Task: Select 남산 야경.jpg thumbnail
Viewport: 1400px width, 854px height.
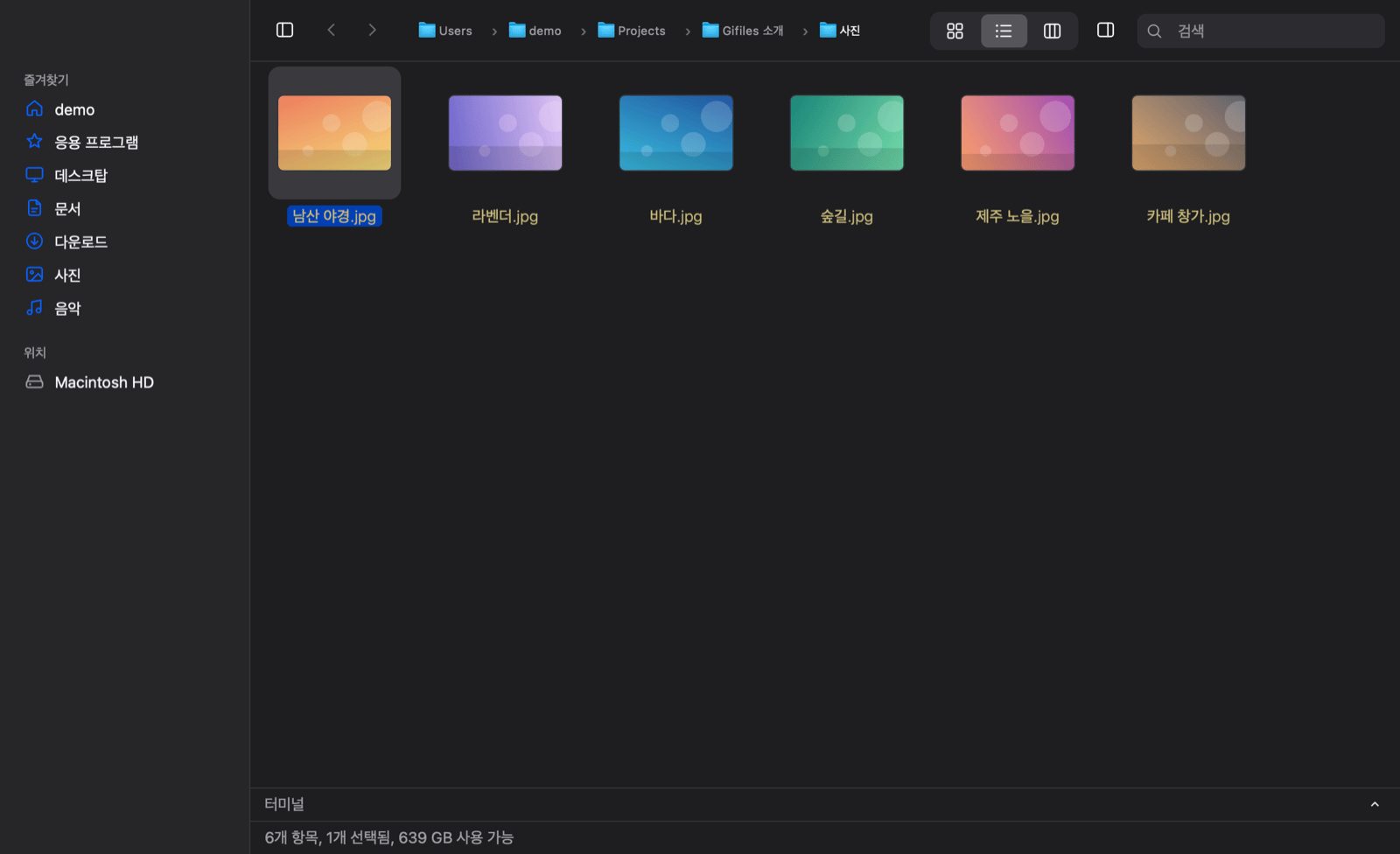Action: [334, 133]
